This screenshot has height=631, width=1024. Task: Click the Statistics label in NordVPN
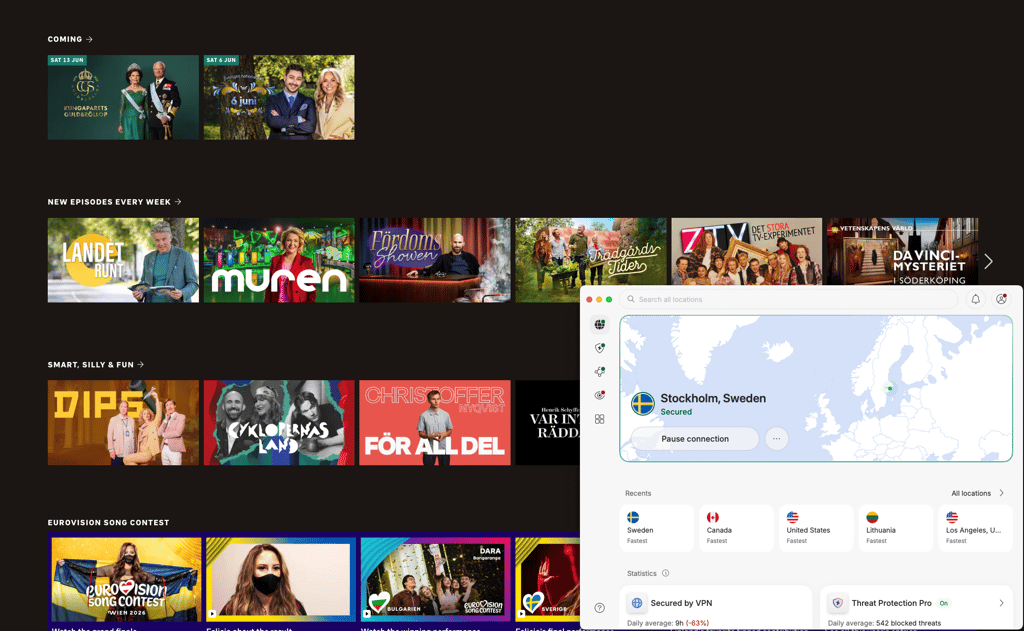pyautogui.click(x=642, y=574)
